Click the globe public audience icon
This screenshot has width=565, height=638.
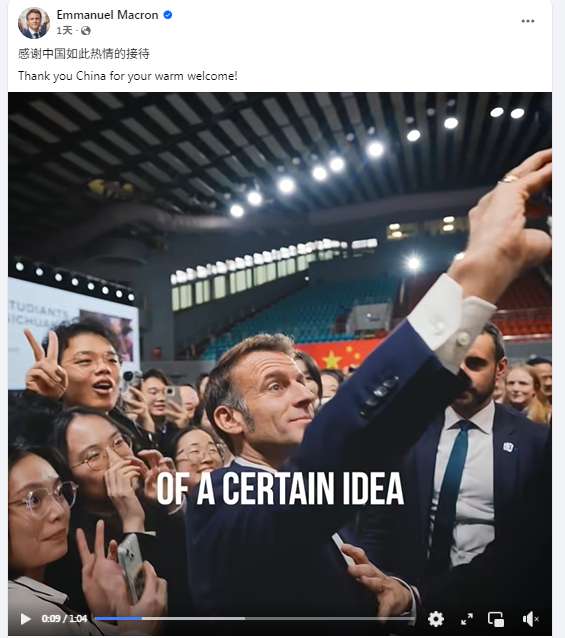click(x=85, y=31)
